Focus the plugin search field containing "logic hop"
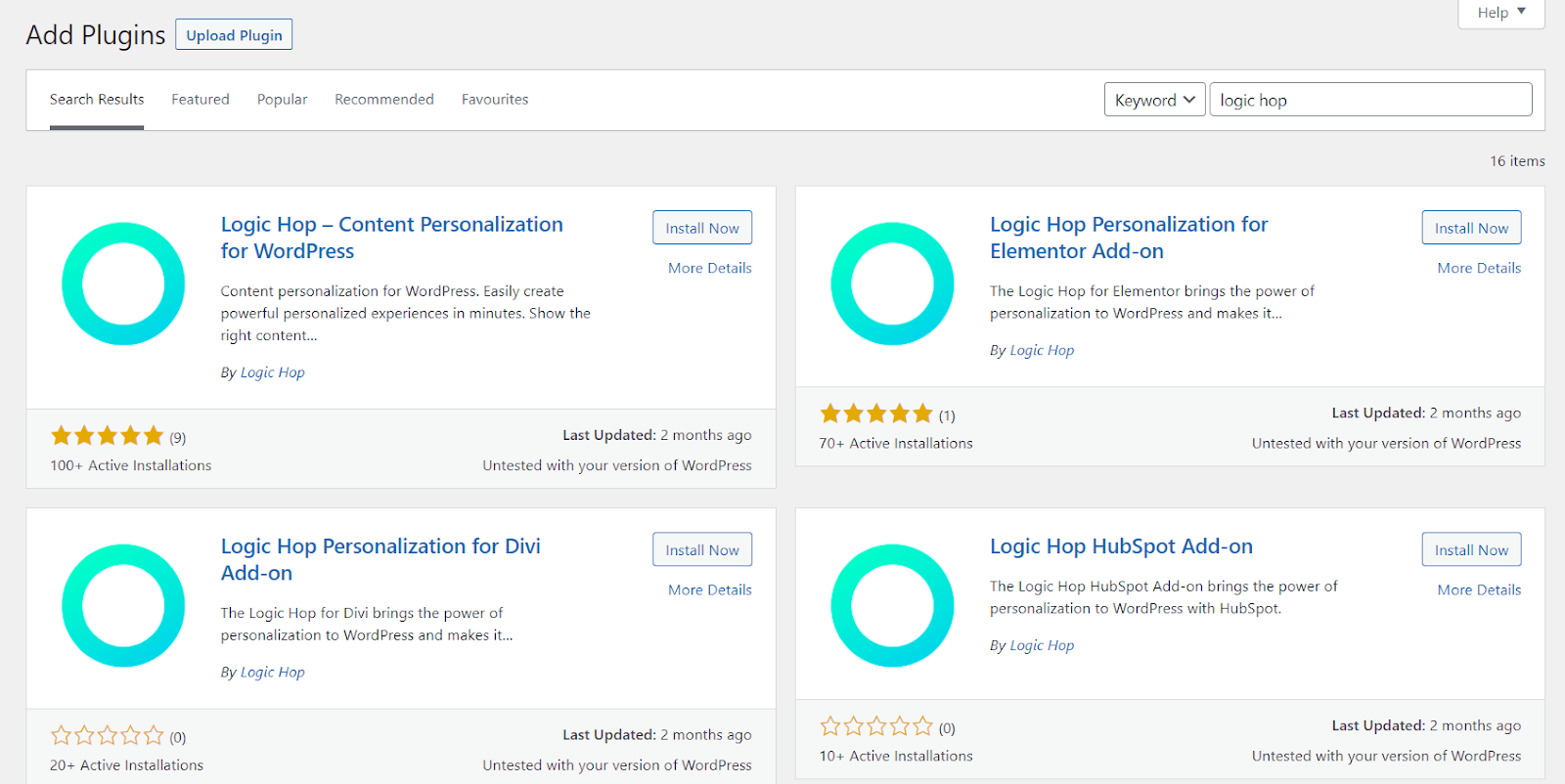Viewport: 1565px width, 784px height. (1370, 100)
